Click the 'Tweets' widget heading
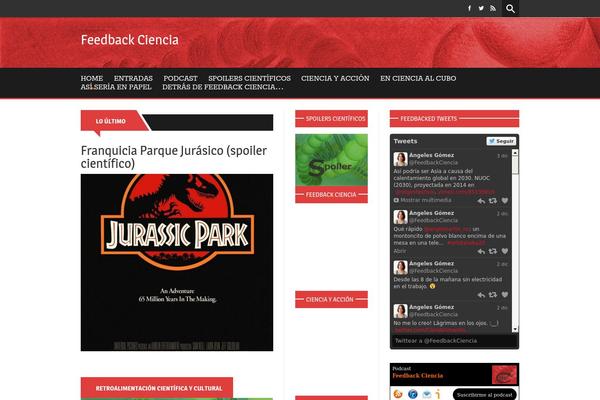600x400 pixels. pyautogui.click(x=406, y=141)
